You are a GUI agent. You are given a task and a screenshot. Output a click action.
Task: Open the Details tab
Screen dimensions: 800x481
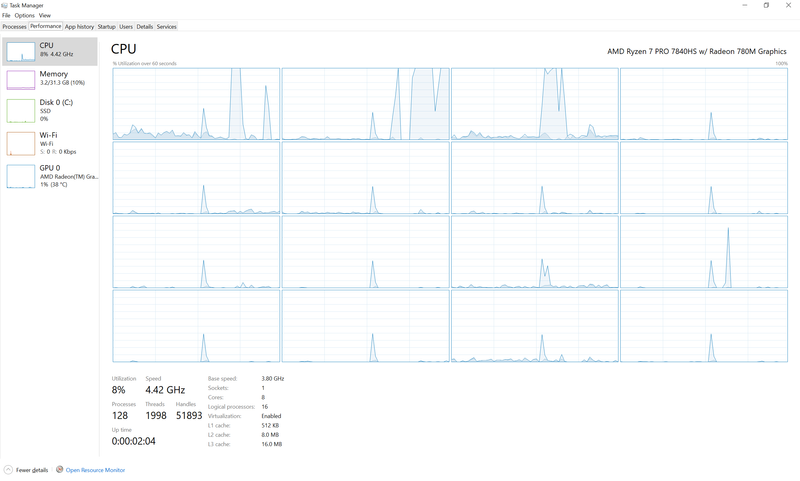[145, 27]
